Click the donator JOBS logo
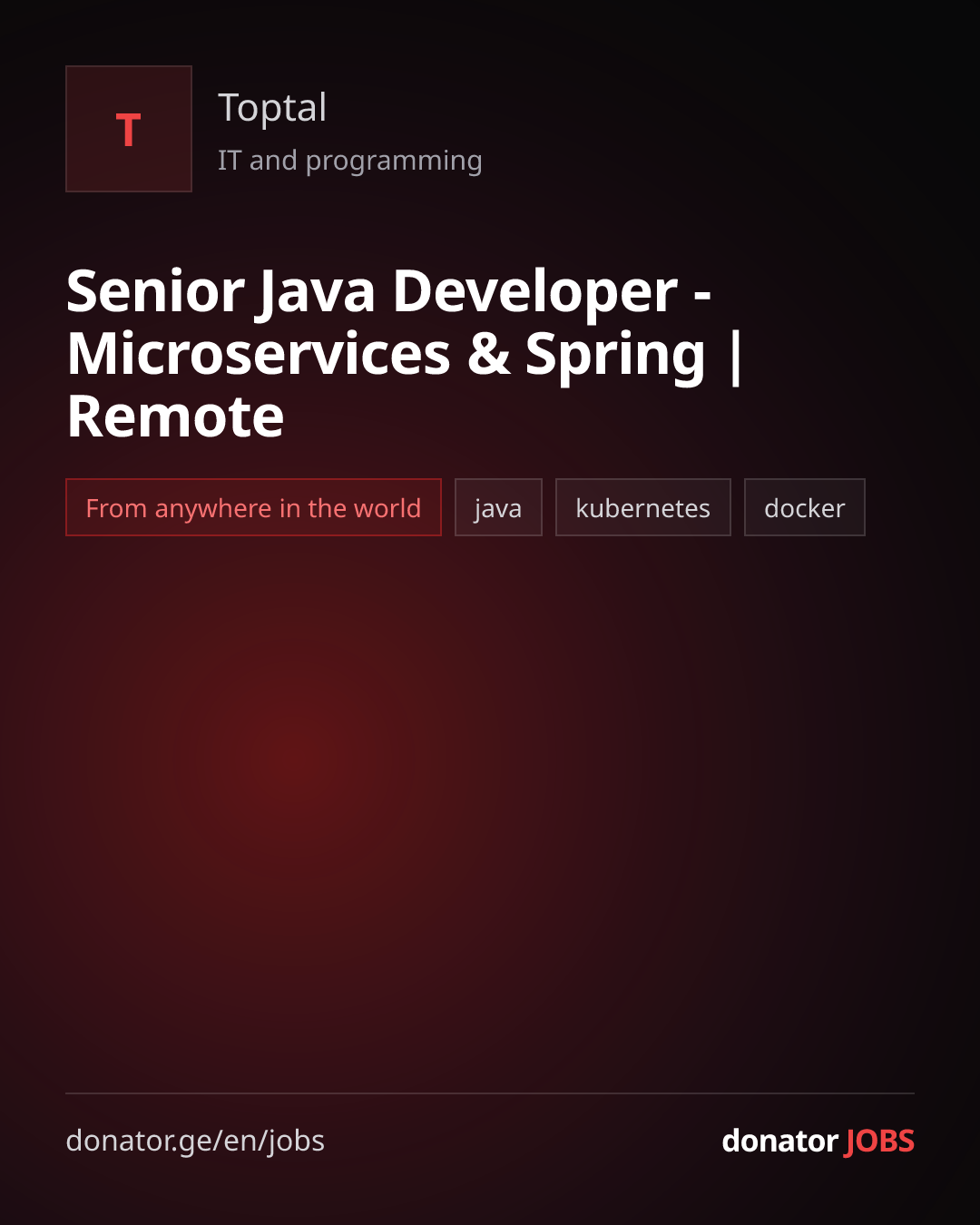Image resolution: width=980 pixels, height=1225 pixels. click(818, 1141)
